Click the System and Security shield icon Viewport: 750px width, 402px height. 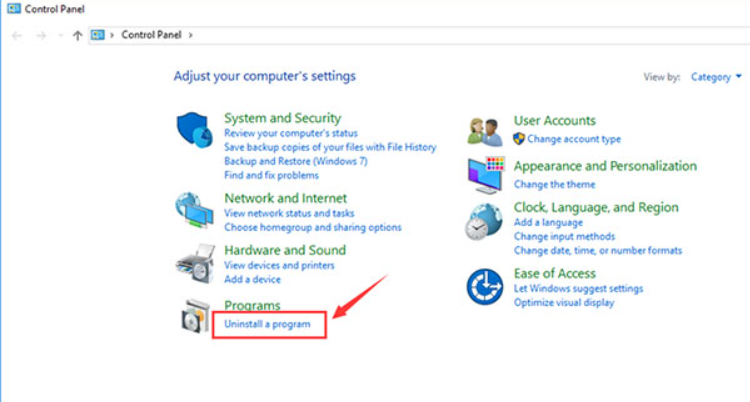tap(194, 131)
